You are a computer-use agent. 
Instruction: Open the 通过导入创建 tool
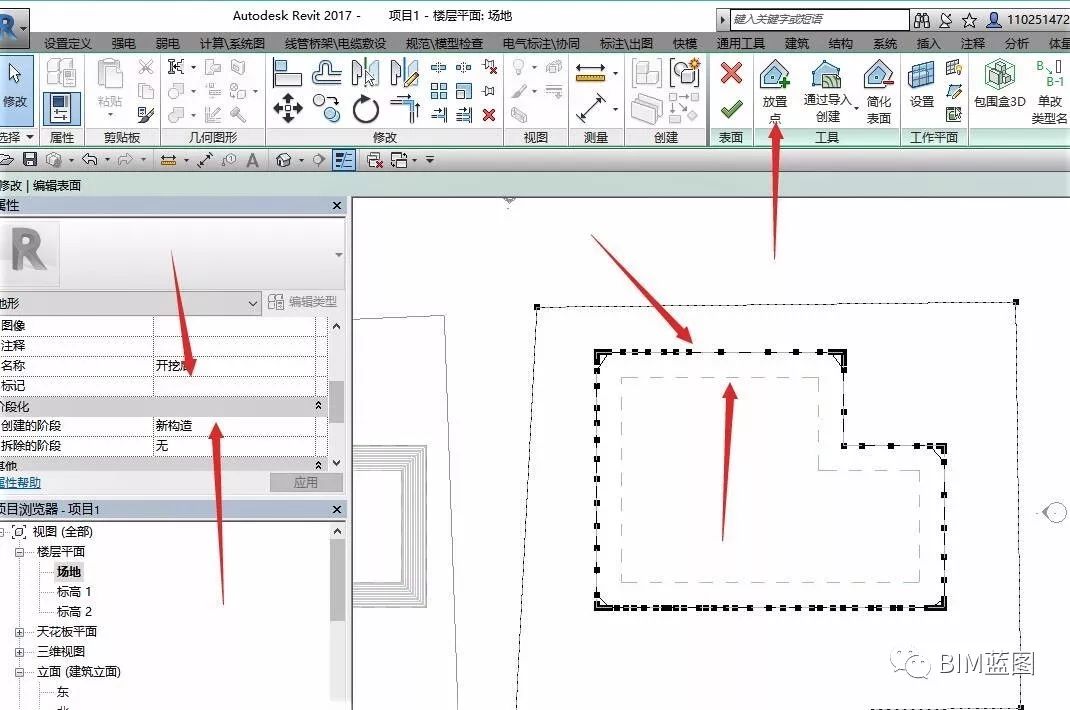click(x=827, y=91)
